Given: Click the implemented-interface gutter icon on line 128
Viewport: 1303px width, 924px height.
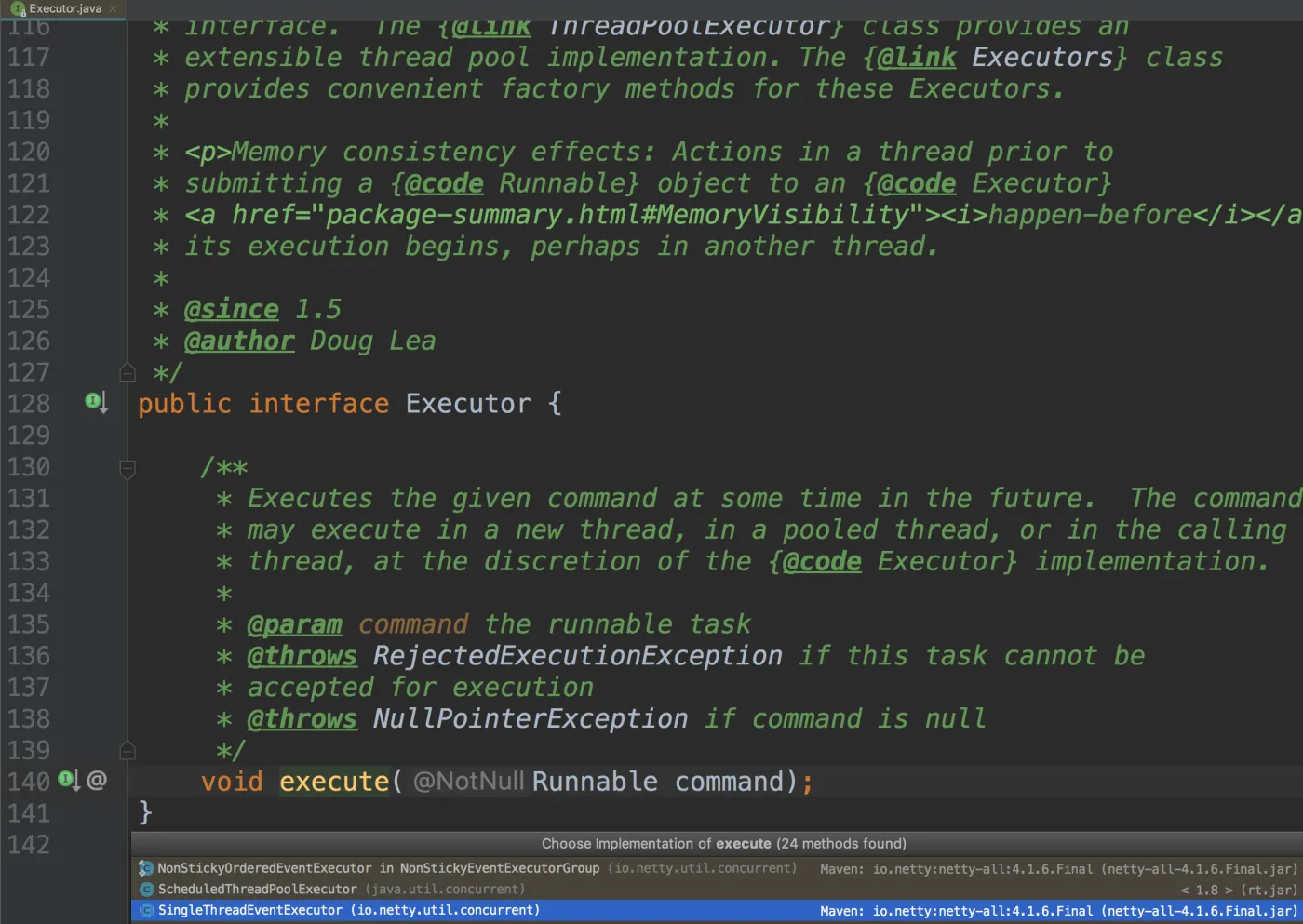Looking at the screenshot, I should coord(96,402).
